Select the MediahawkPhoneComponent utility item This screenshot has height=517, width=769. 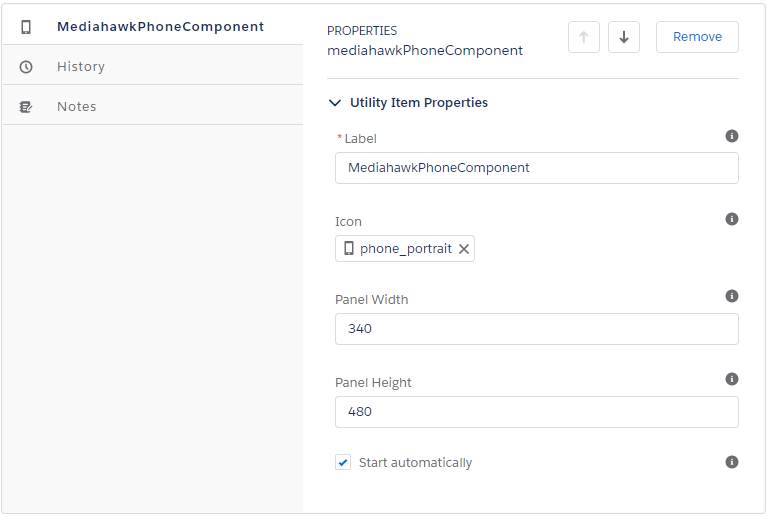pyautogui.click(x=153, y=26)
